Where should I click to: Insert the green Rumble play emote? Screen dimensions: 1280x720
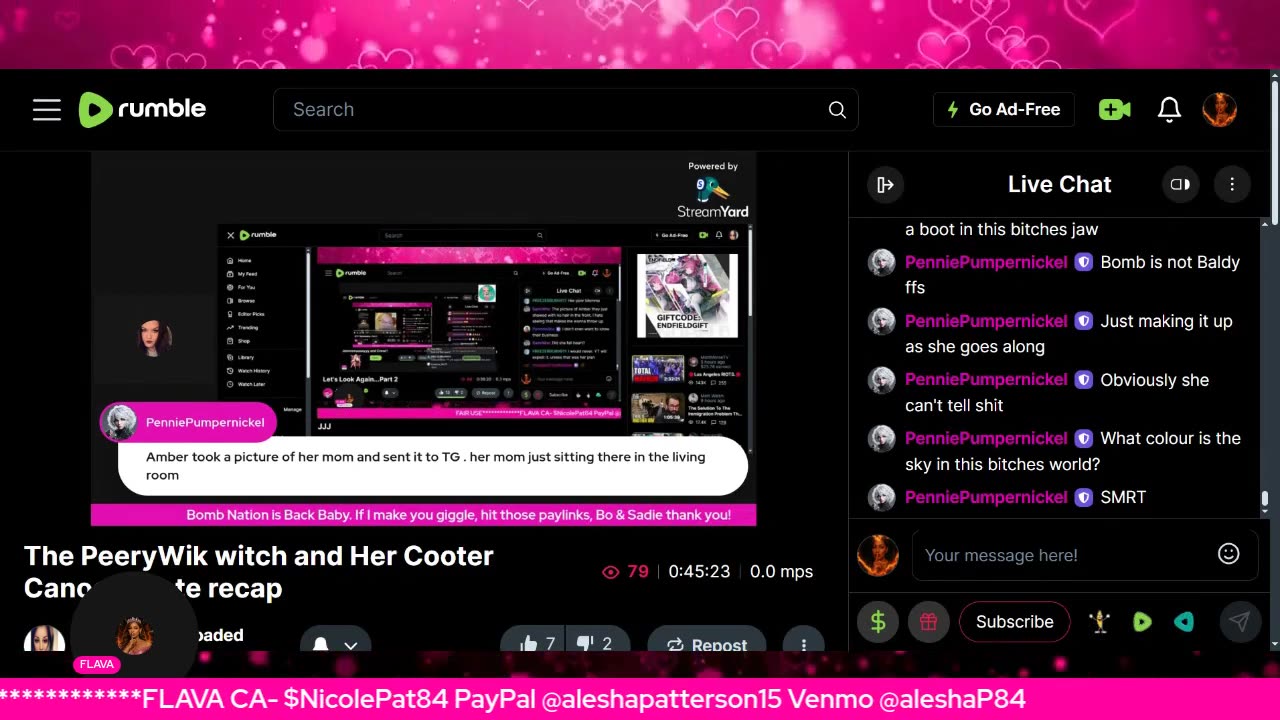[1142, 622]
